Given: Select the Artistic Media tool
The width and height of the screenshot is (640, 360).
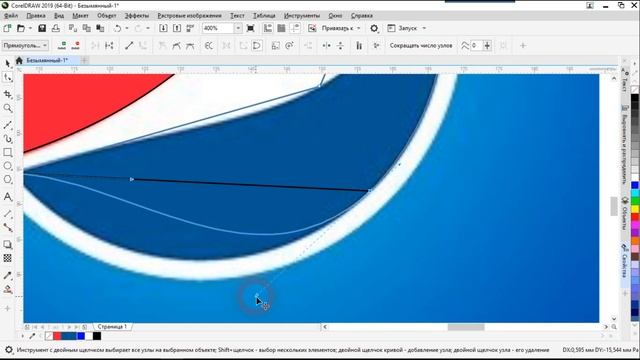Looking at the screenshot, I should 7,139.
